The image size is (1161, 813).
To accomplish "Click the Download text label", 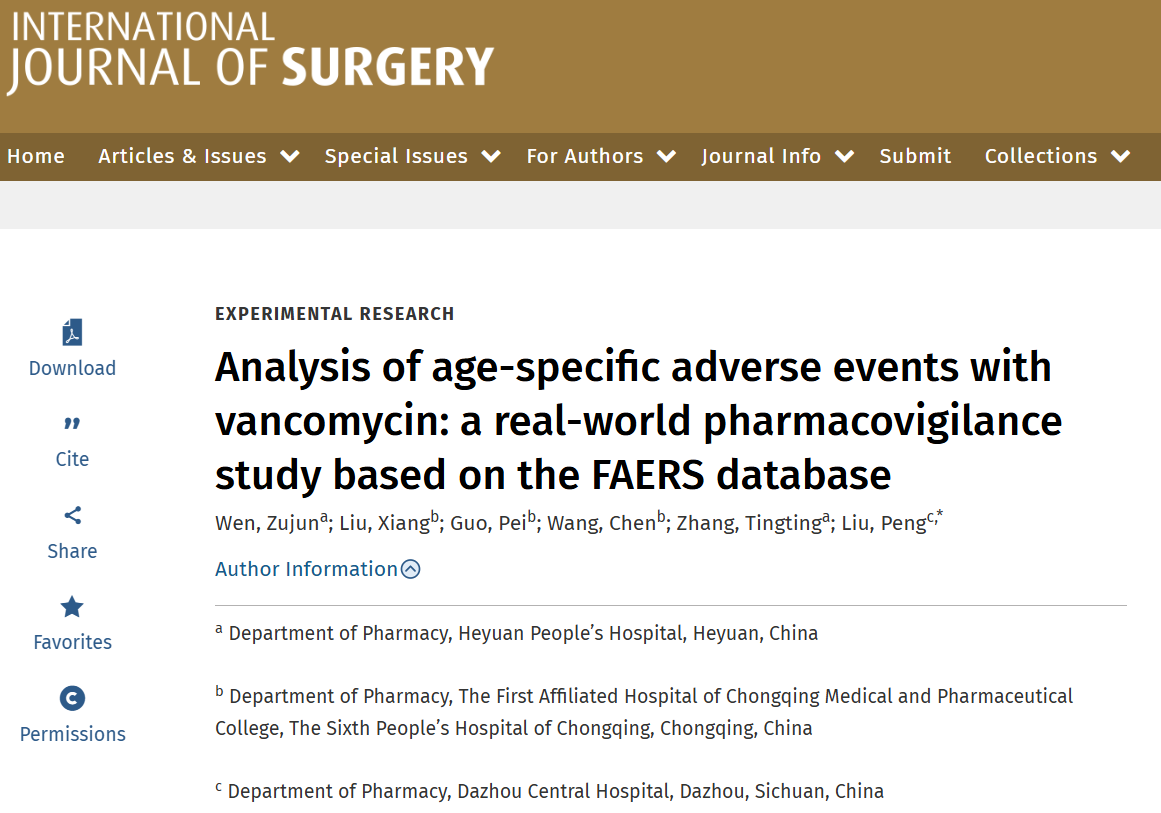I will (x=72, y=368).
